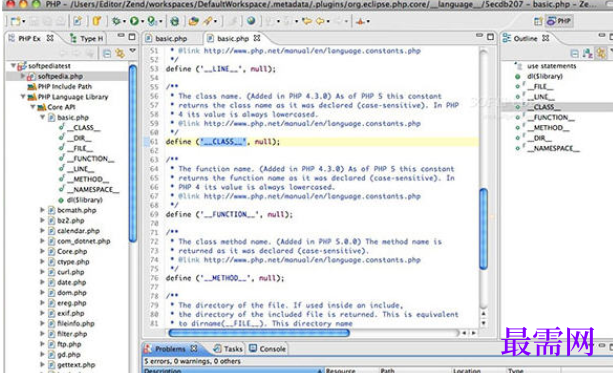The height and width of the screenshot is (373, 613).
Task: Click the globe web browser toolbar icon
Action: (x=251, y=21)
